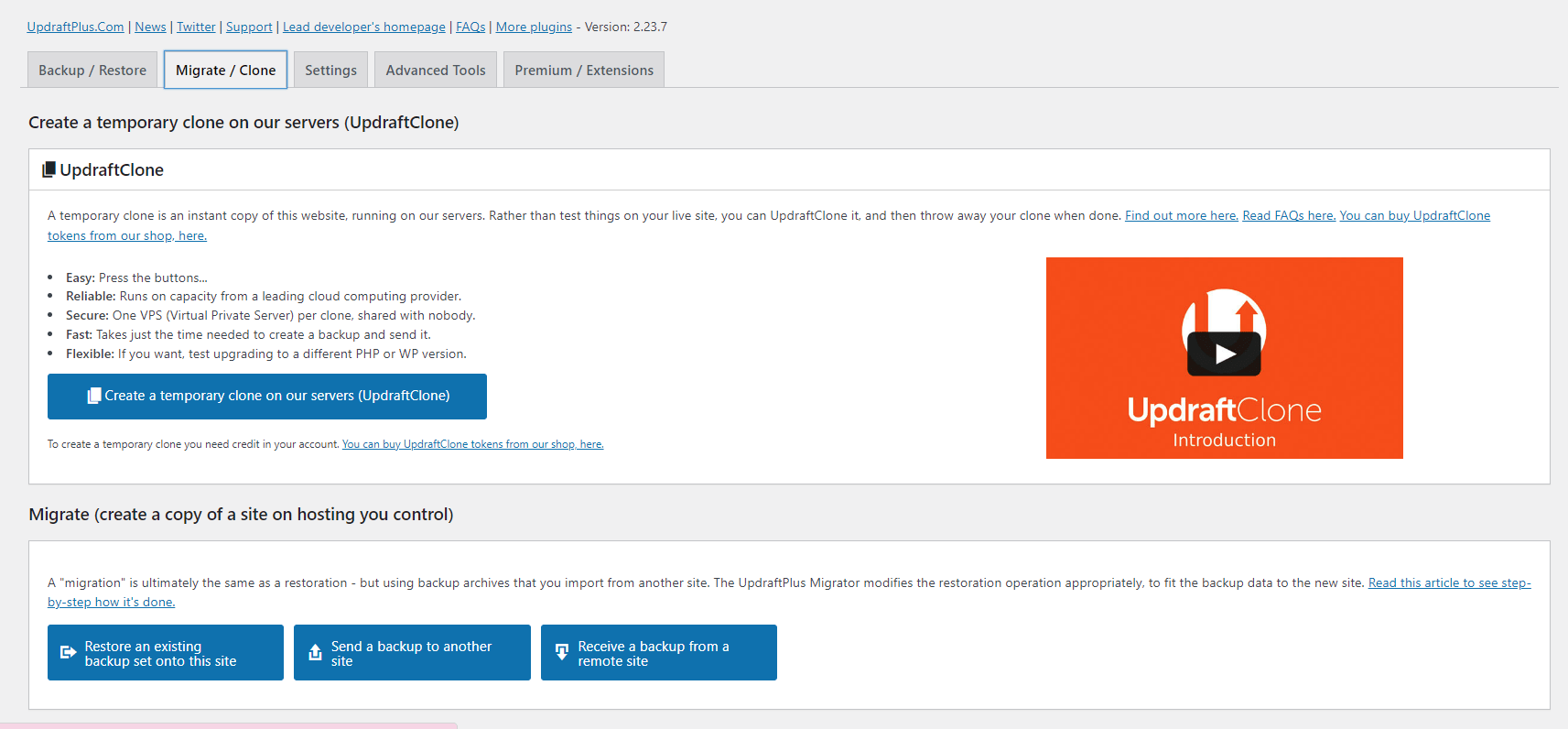Open the Advanced Tools tab
Viewport: 1568px width, 729px height.
click(436, 71)
